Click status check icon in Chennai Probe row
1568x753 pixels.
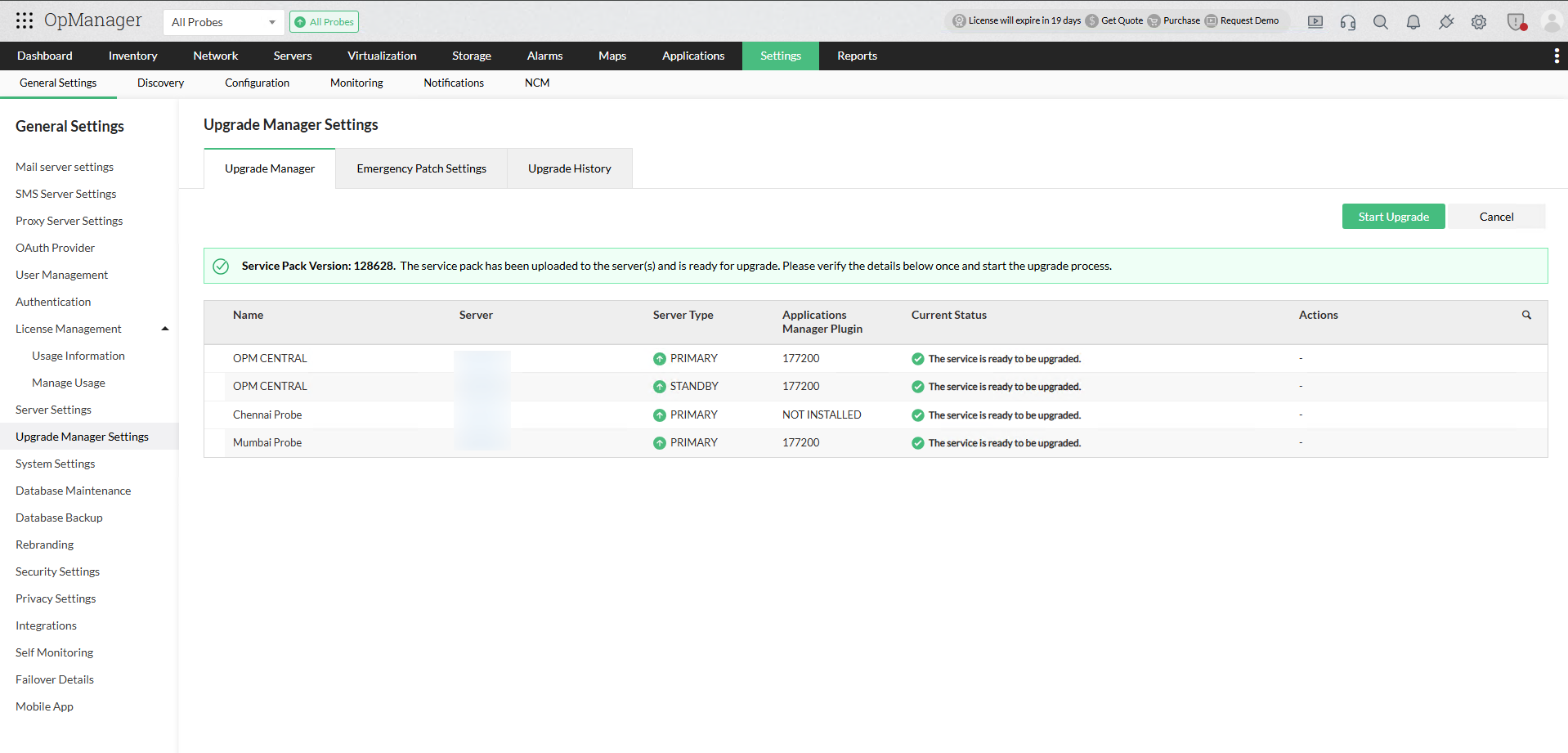click(918, 415)
